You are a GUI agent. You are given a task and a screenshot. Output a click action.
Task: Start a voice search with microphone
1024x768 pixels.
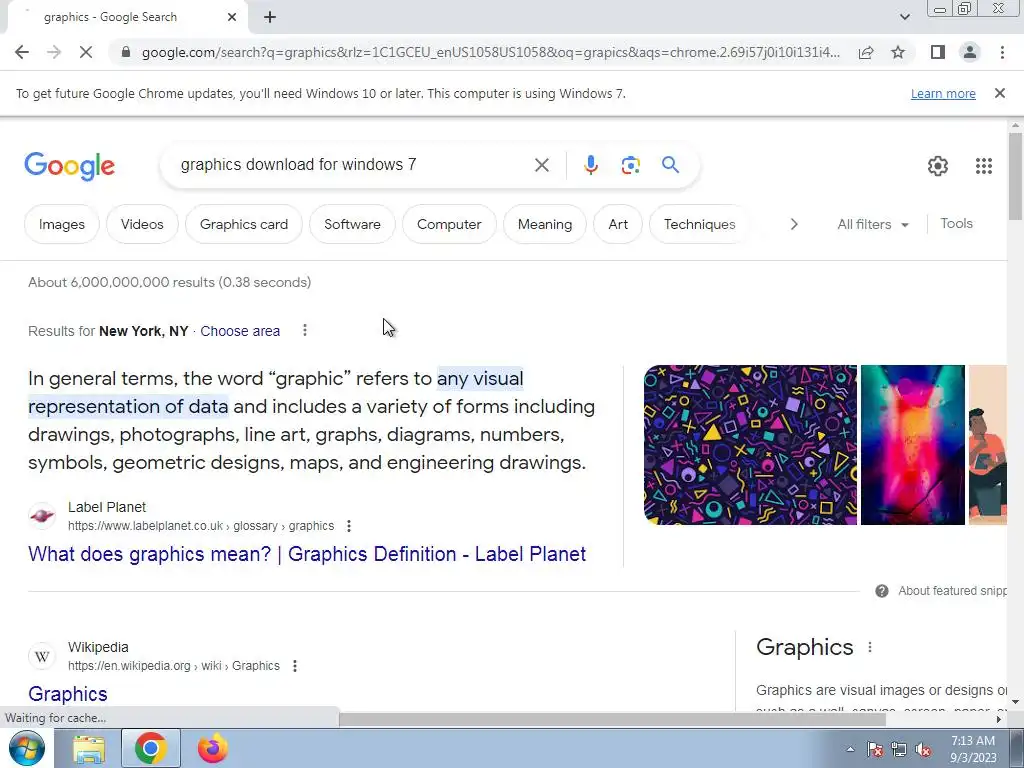pyautogui.click(x=591, y=165)
